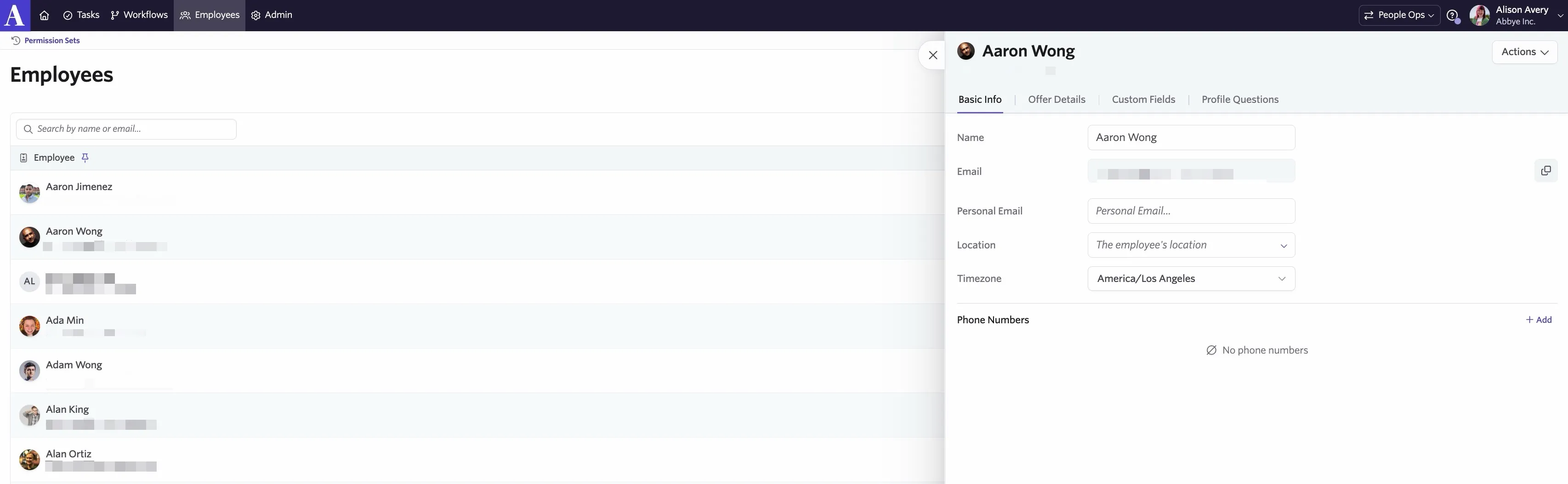Open the Workflows menu
1568x484 pixels.
[139, 15]
